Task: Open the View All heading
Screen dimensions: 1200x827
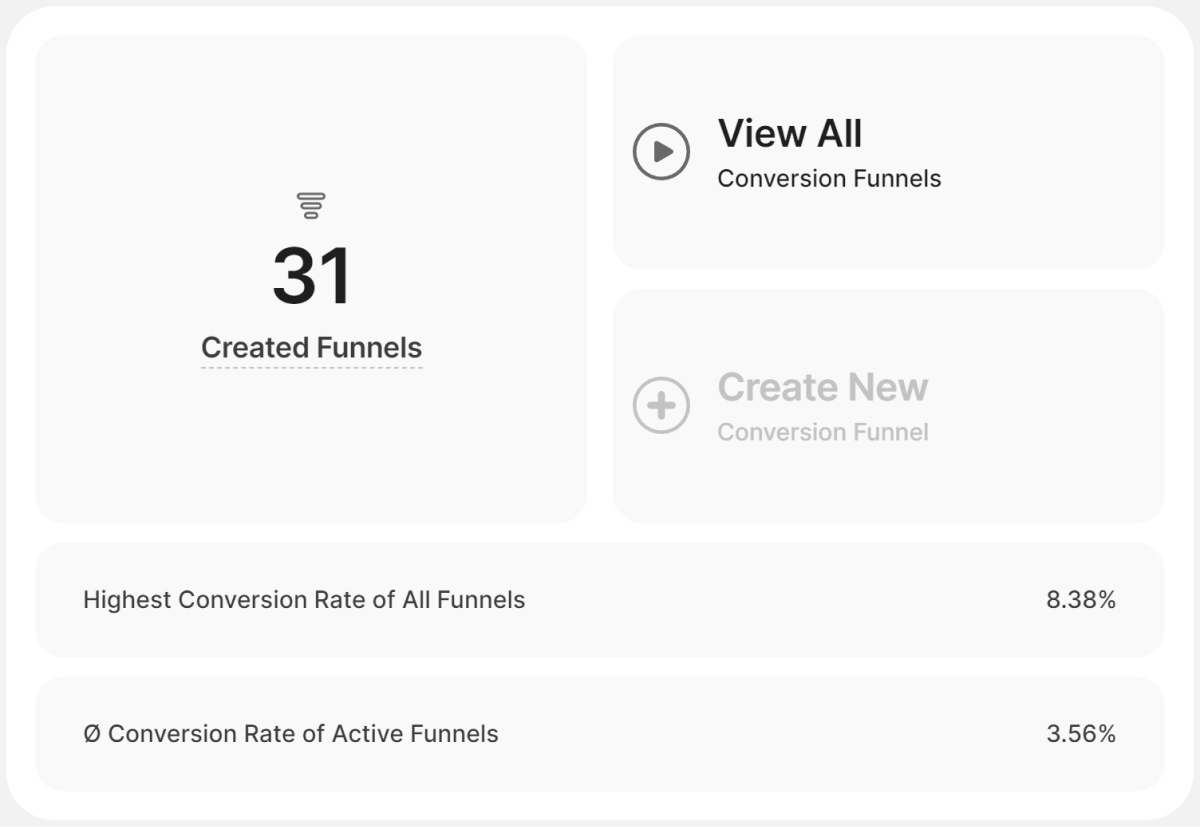Action: tap(789, 133)
